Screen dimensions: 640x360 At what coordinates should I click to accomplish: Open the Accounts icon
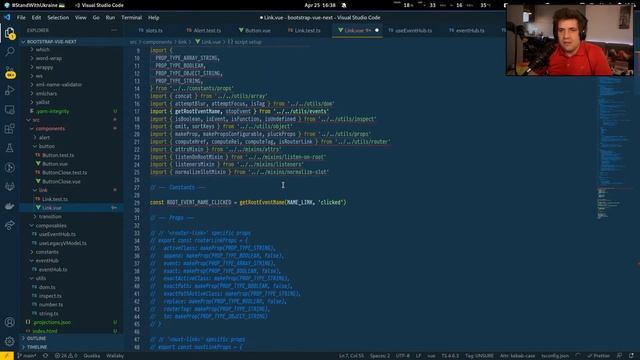coord(10,322)
